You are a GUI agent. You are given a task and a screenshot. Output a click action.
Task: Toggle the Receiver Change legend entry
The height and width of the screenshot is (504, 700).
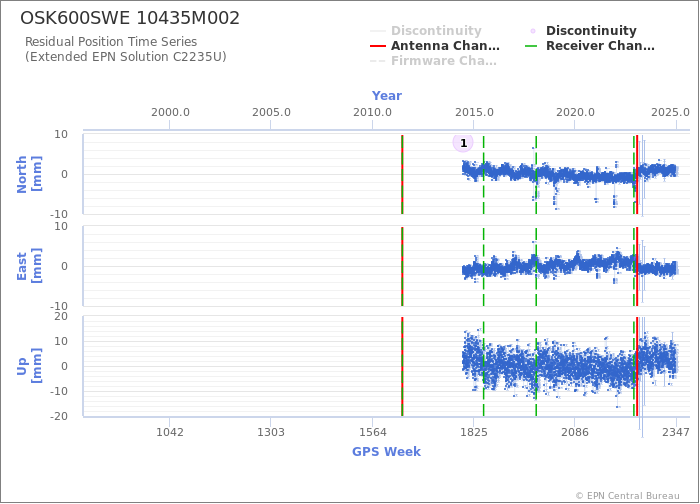tap(590, 46)
